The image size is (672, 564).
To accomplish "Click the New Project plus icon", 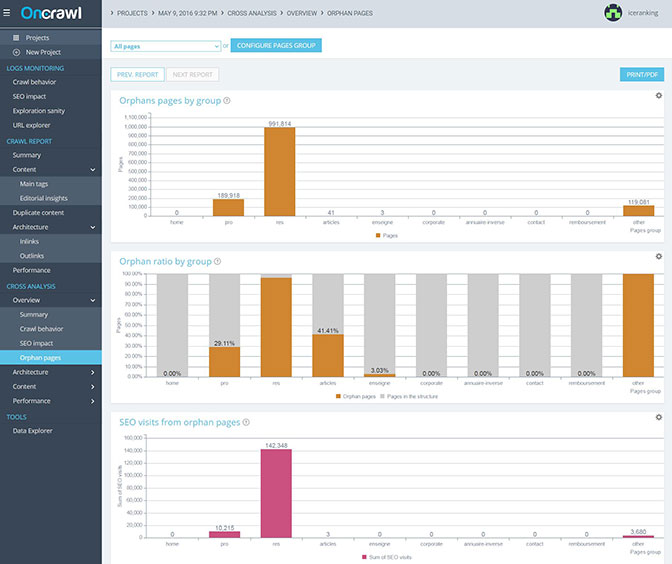I will pos(16,52).
